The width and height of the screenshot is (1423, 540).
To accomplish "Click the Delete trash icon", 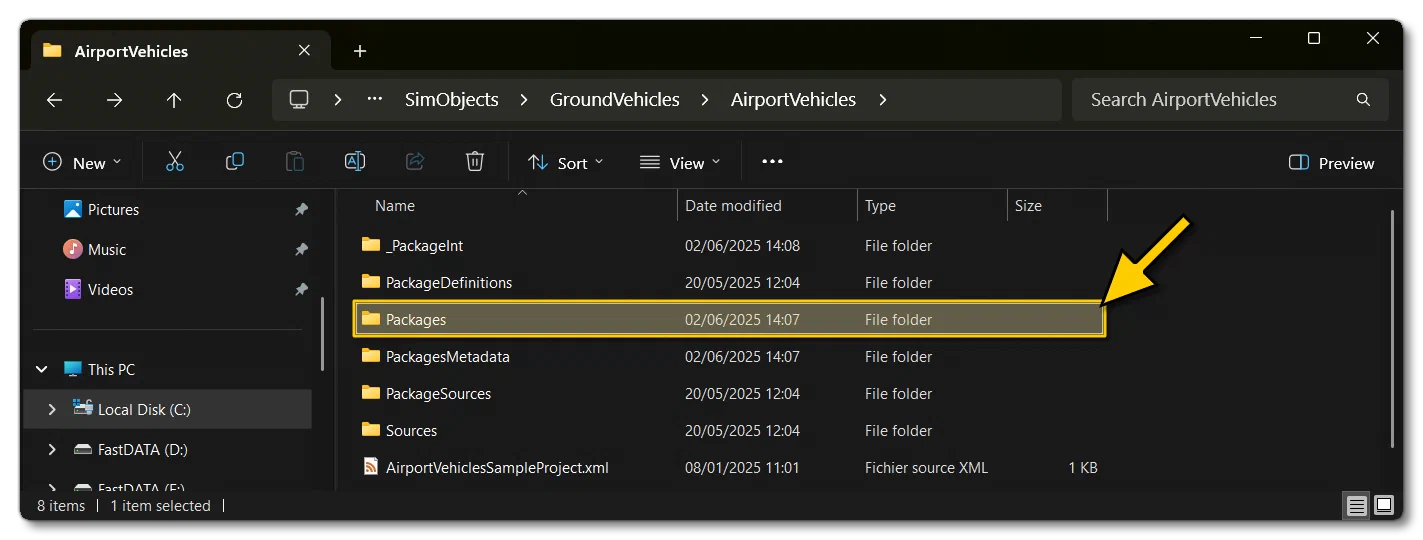I will tap(475, 162).
